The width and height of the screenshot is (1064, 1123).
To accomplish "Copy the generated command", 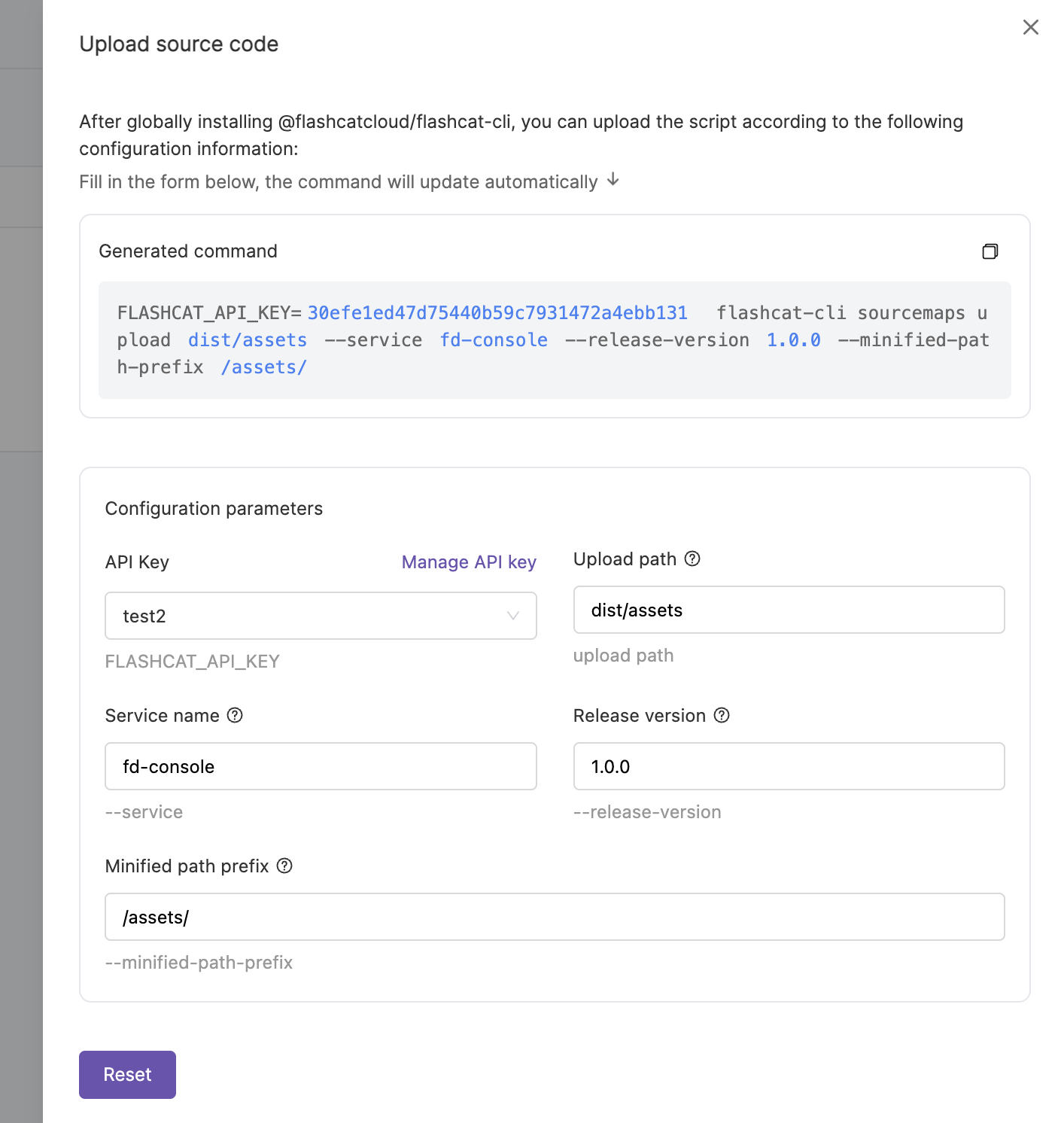I will coord(990,251).
